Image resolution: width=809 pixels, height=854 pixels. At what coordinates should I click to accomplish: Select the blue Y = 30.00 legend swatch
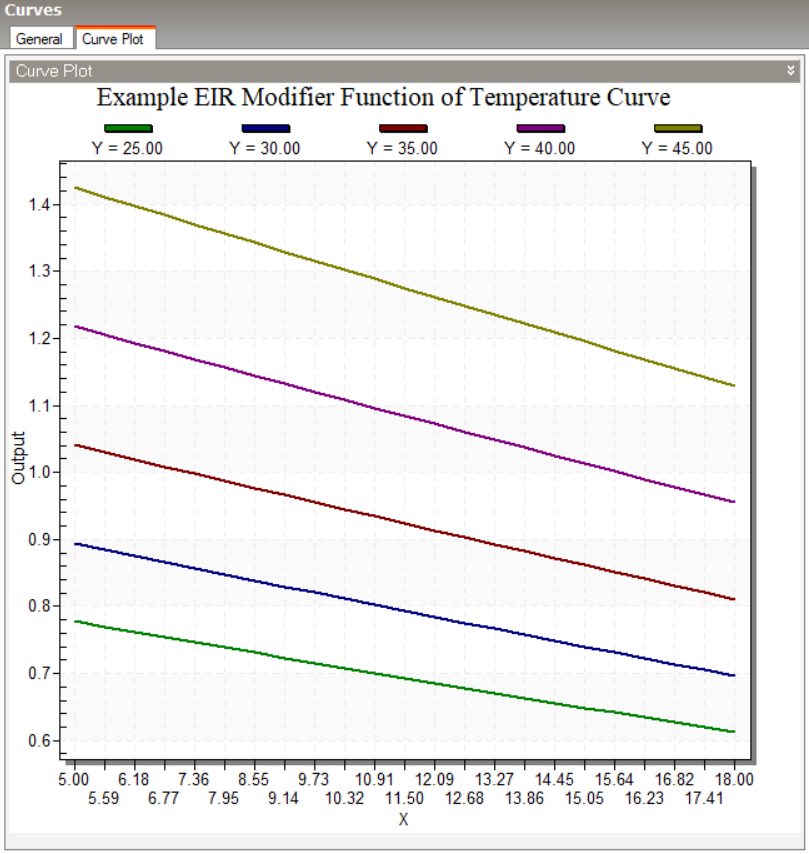(x=266, y=128)
